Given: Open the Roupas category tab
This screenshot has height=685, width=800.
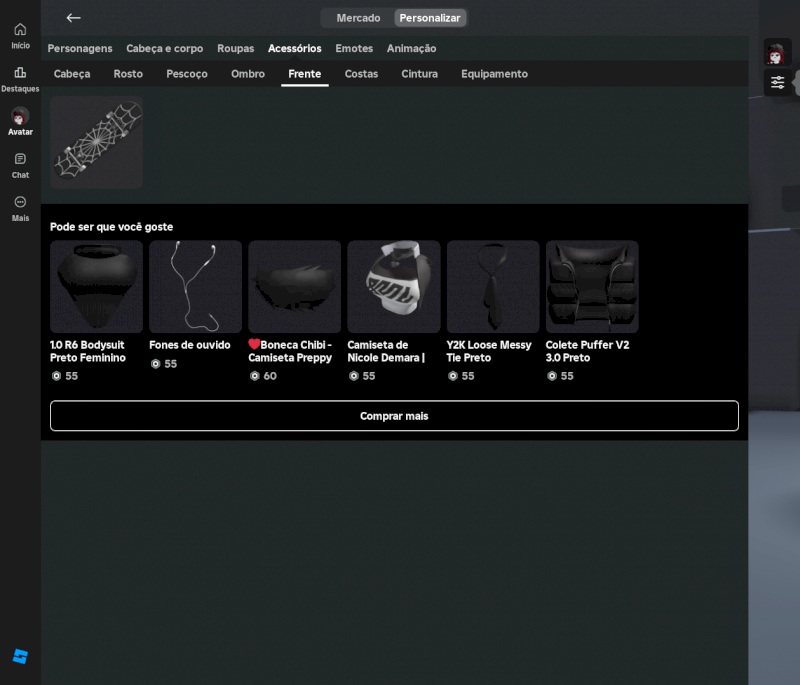Looking at the screenshot, I should pyautogui.click(x=235, y=48).
